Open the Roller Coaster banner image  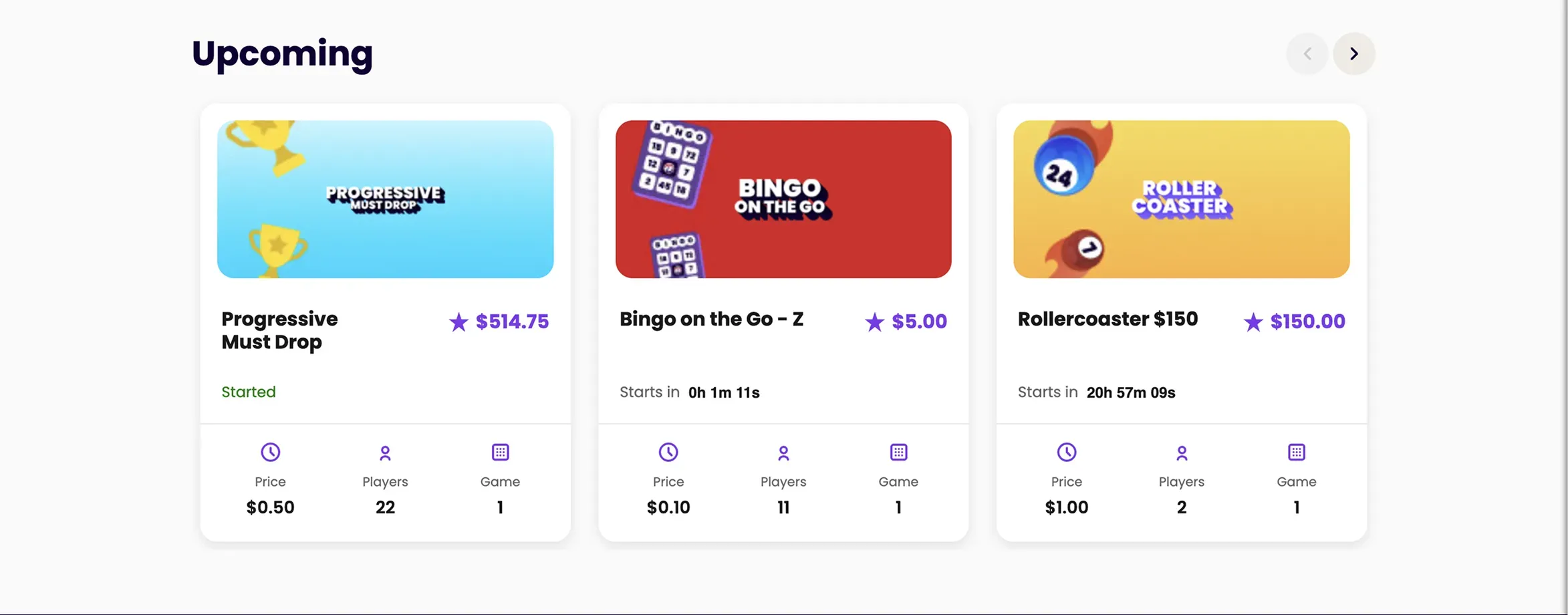click(1181, 199)
